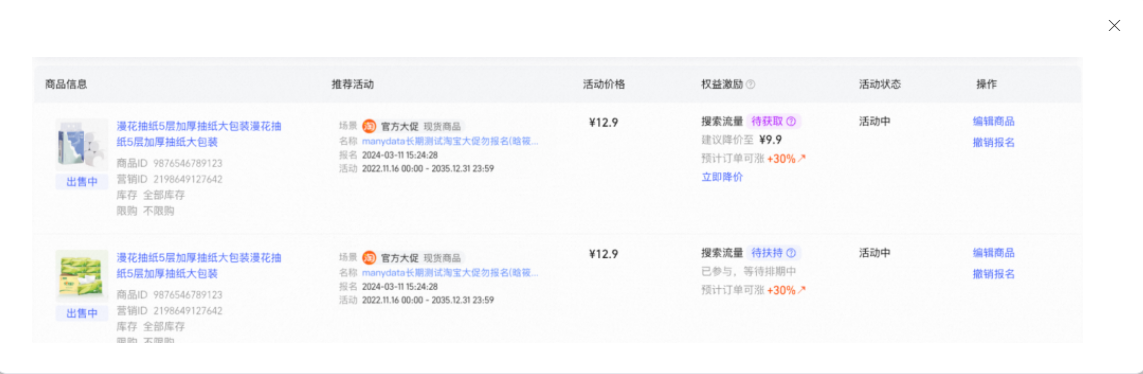Click the 权益激励 column header text
Screen dimensions: 1143x374
tap(722, 84)
